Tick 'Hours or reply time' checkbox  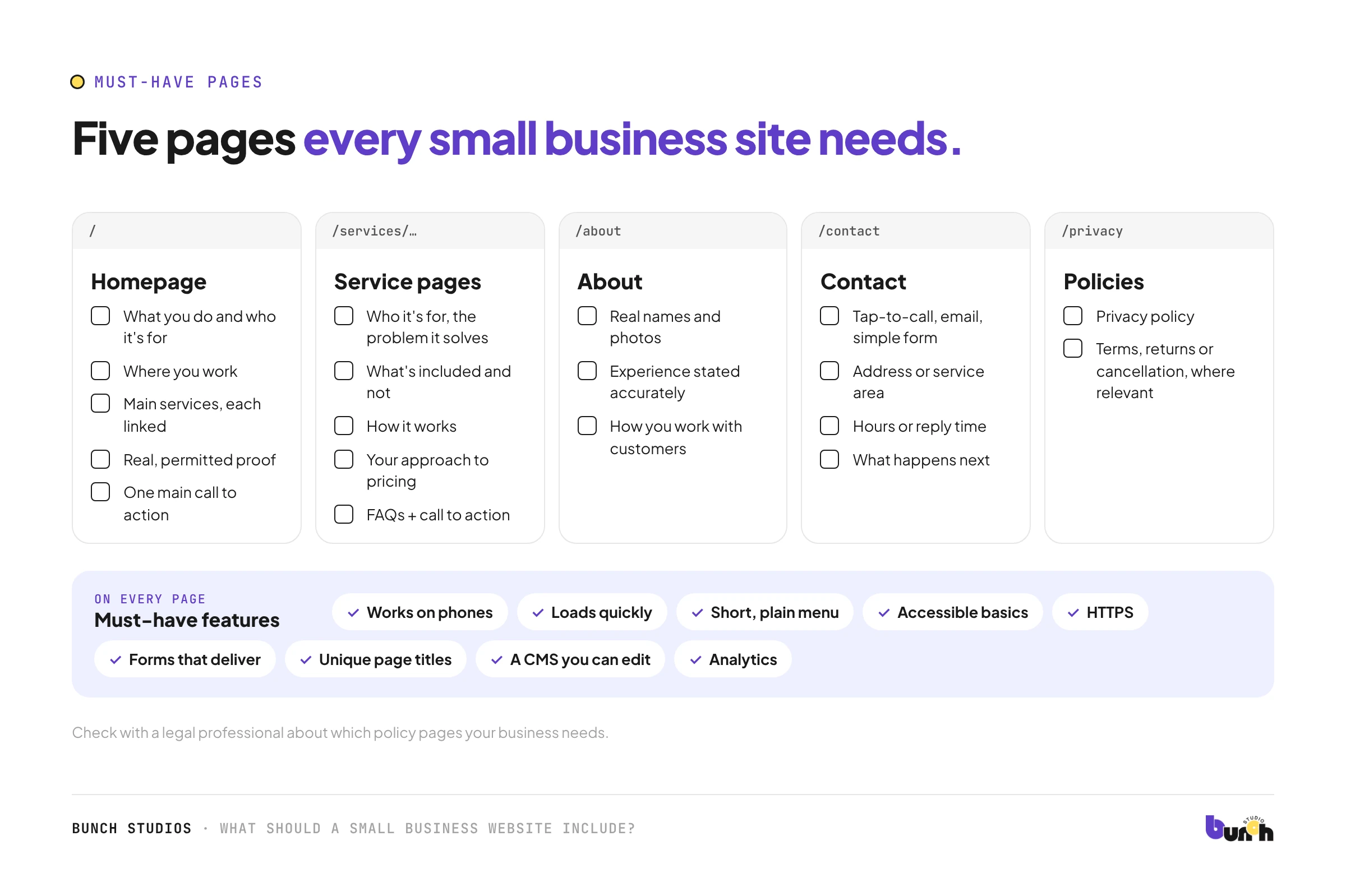click(829, 426)
